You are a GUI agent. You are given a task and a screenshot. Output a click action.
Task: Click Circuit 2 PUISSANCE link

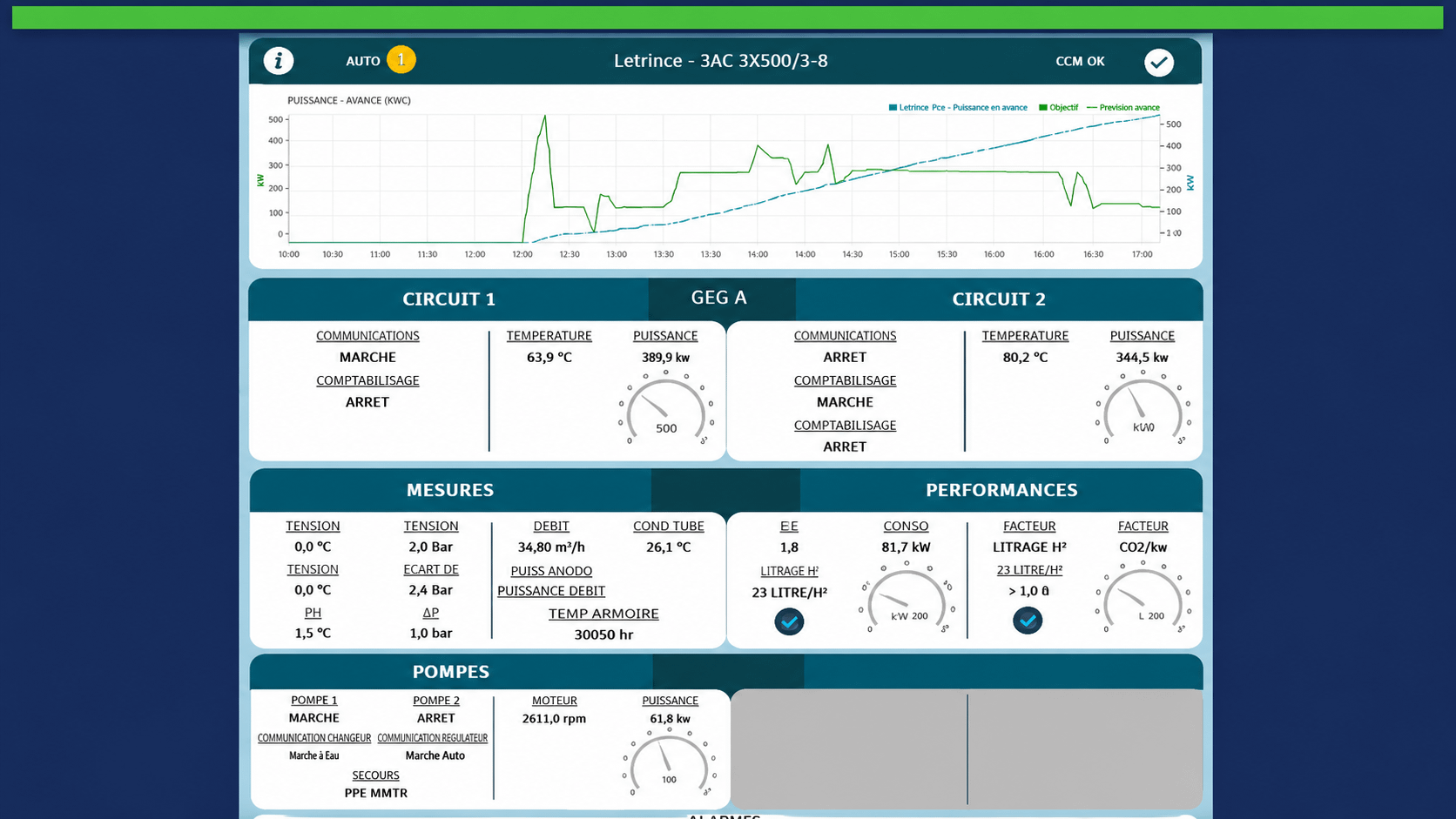pyautogui.click(x=1143, y=336)
